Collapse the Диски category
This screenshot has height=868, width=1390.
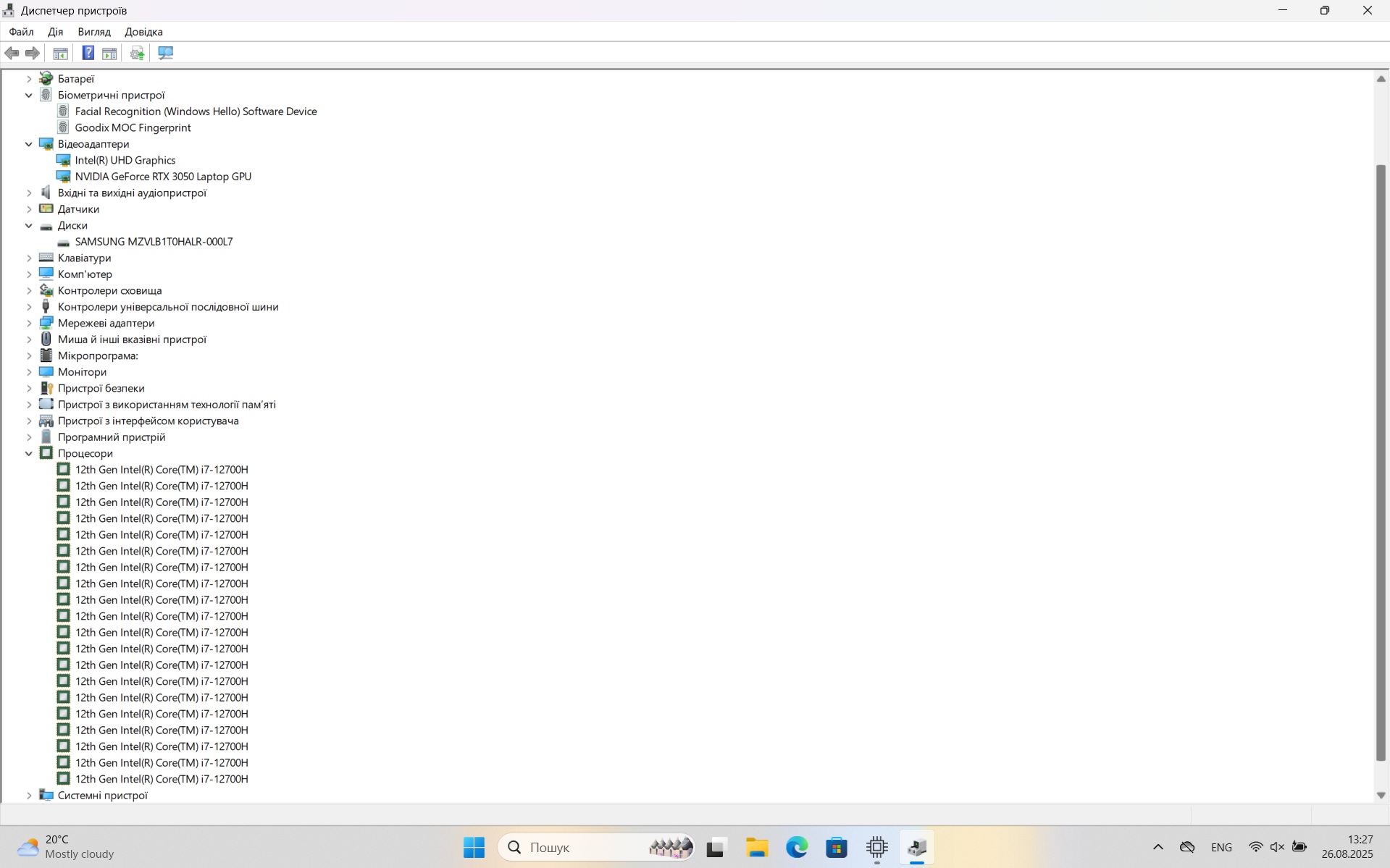click(x=29, y=225)
